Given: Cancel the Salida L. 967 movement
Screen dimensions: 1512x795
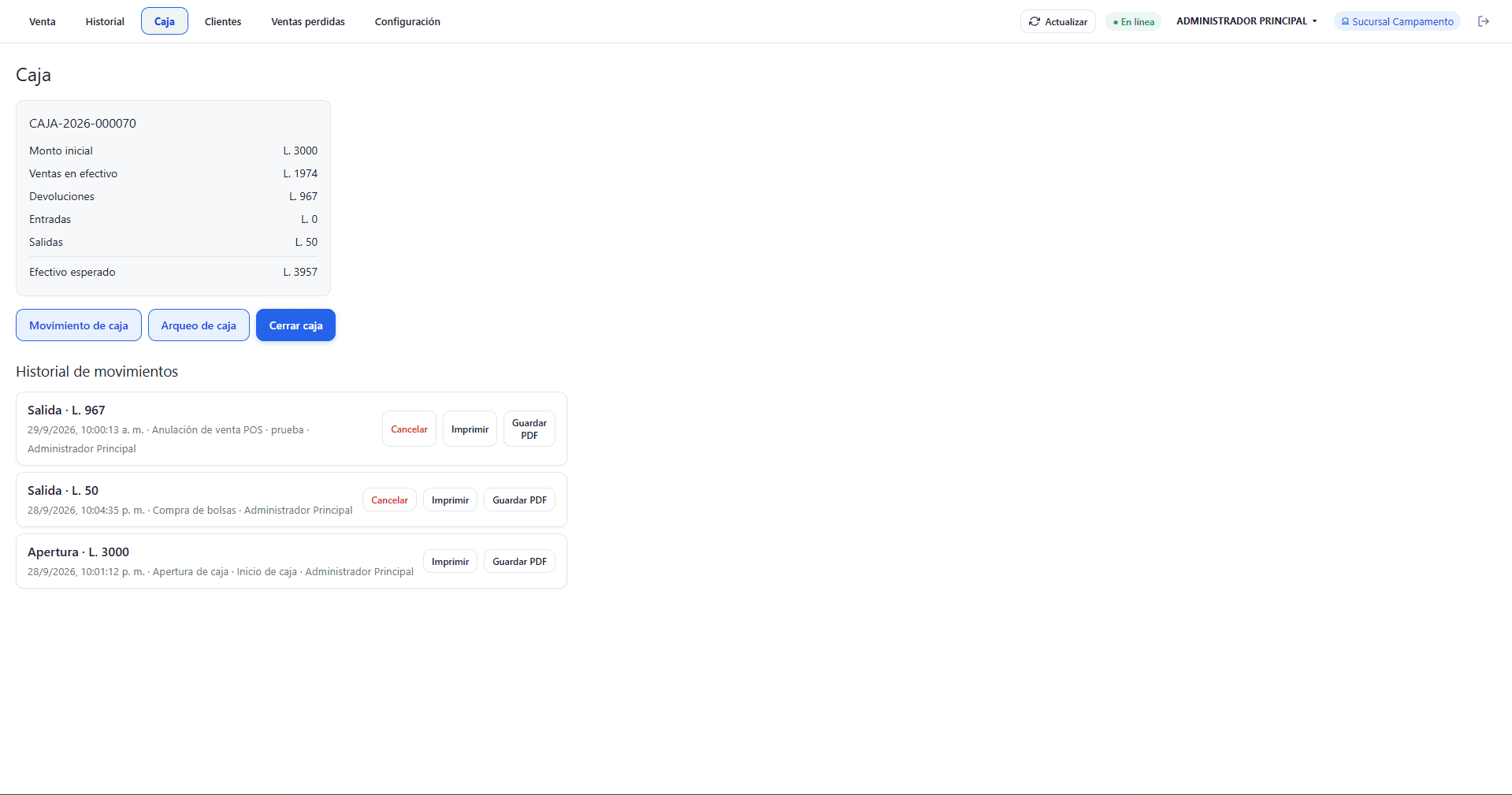Looking at the screenshot, I should pos(410,429).
